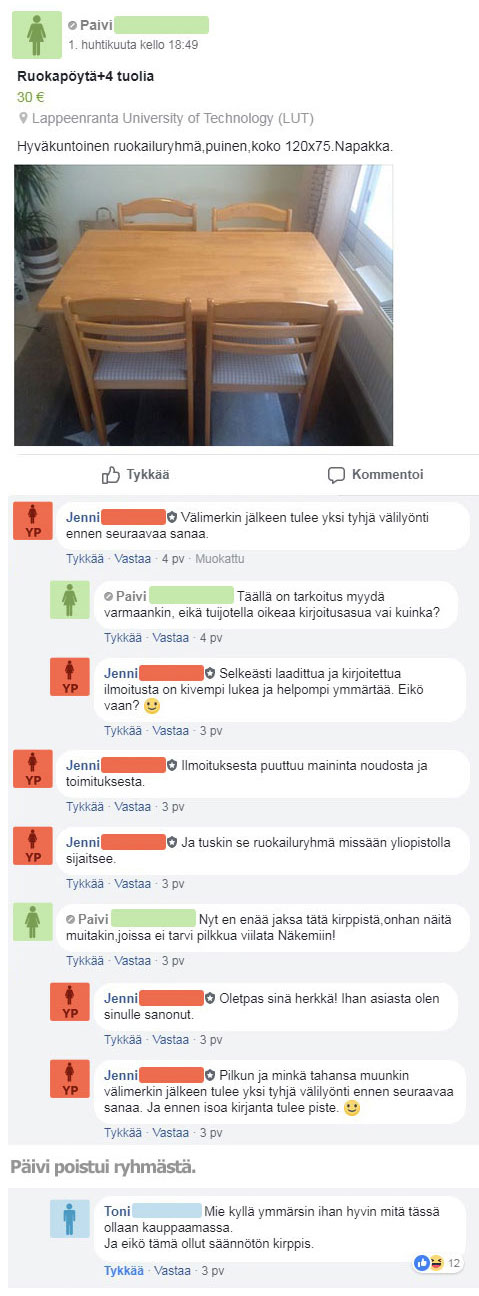
Task: Click the location pin icon beside LUT
Action: (23, 118)
